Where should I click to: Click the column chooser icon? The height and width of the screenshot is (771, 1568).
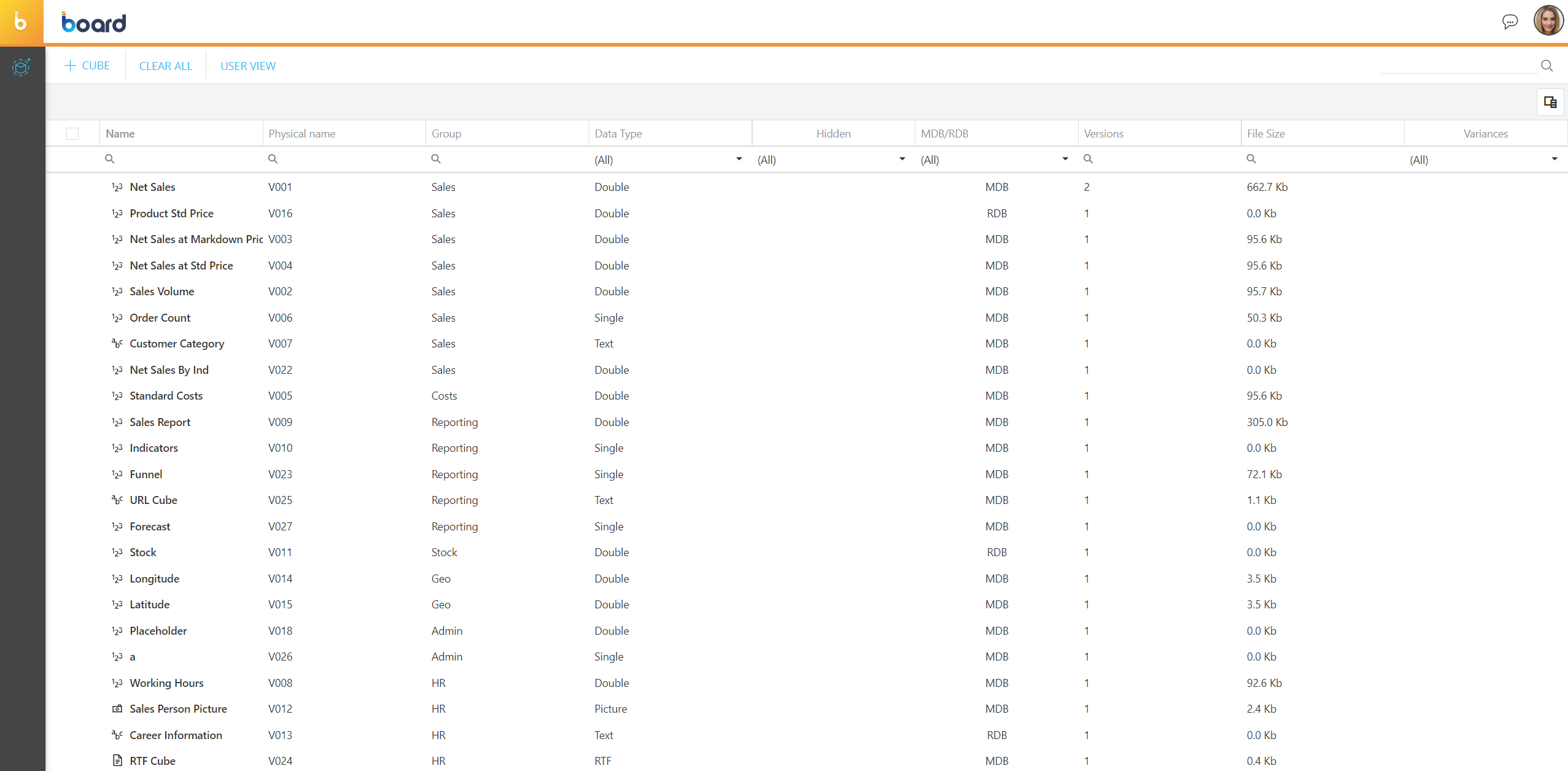click(1550, 103)
